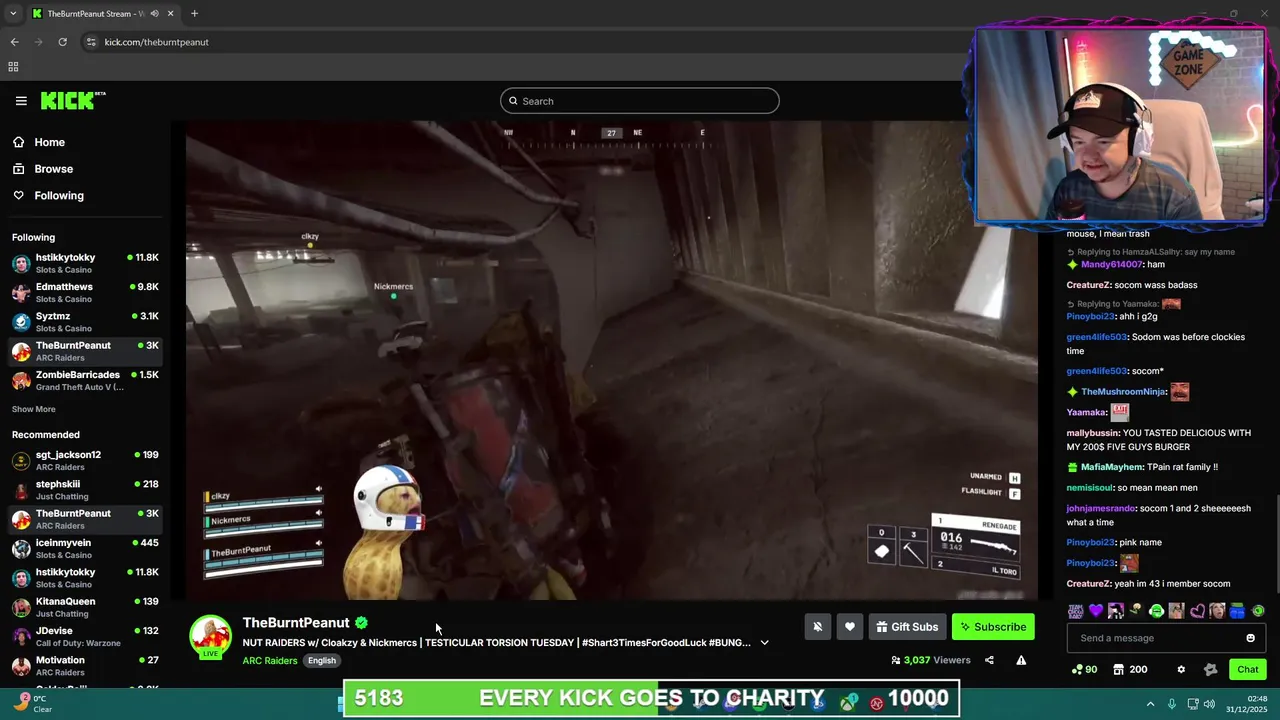
Task: Open site information icon in address bar
Action: click(x=91, y=42)
